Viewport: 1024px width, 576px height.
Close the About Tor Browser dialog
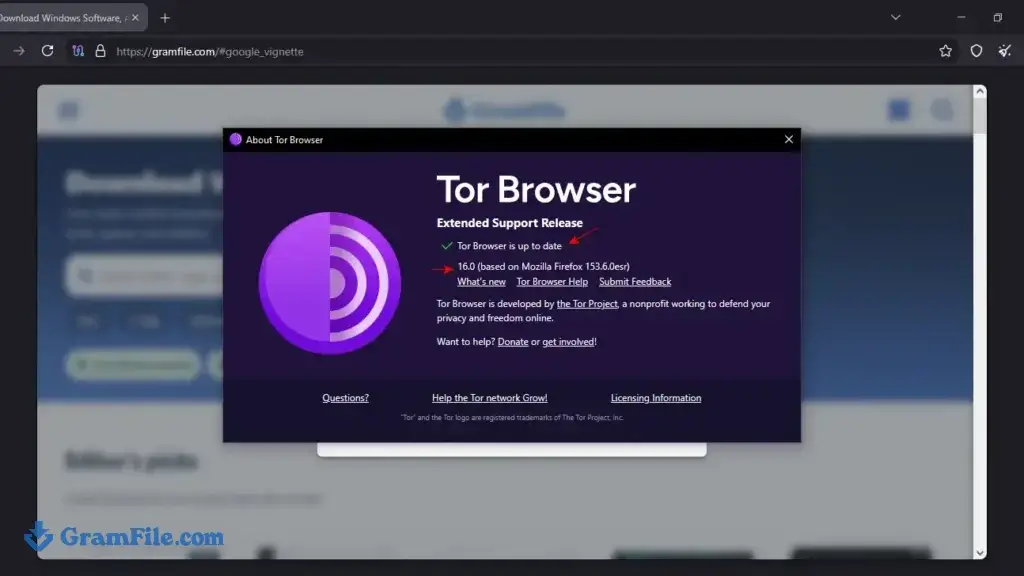tap(788, 139)
